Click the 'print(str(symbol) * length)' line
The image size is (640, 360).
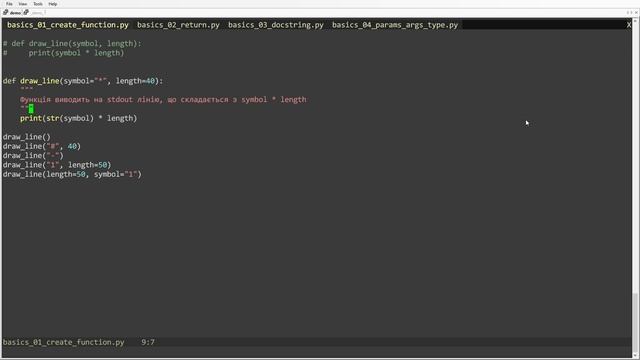point(78,118)
